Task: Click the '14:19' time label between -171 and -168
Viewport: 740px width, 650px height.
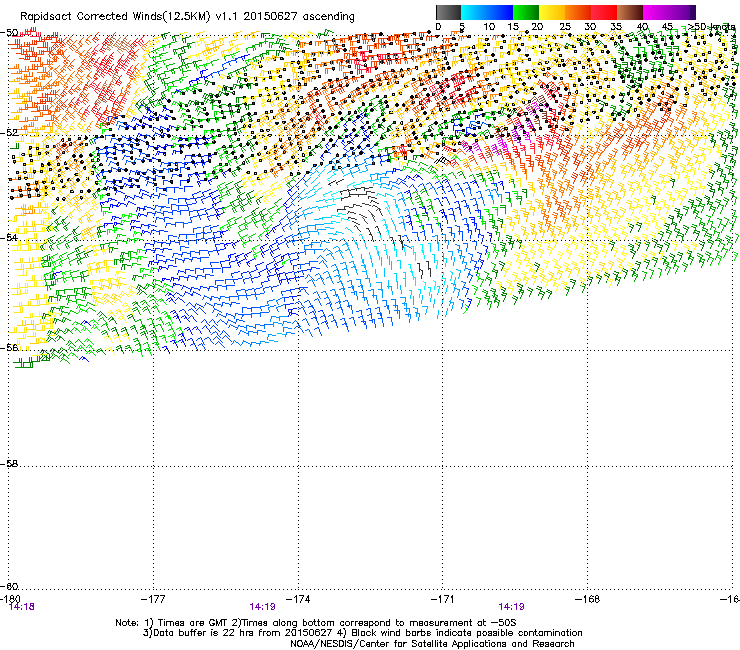Action: (512, 607)
